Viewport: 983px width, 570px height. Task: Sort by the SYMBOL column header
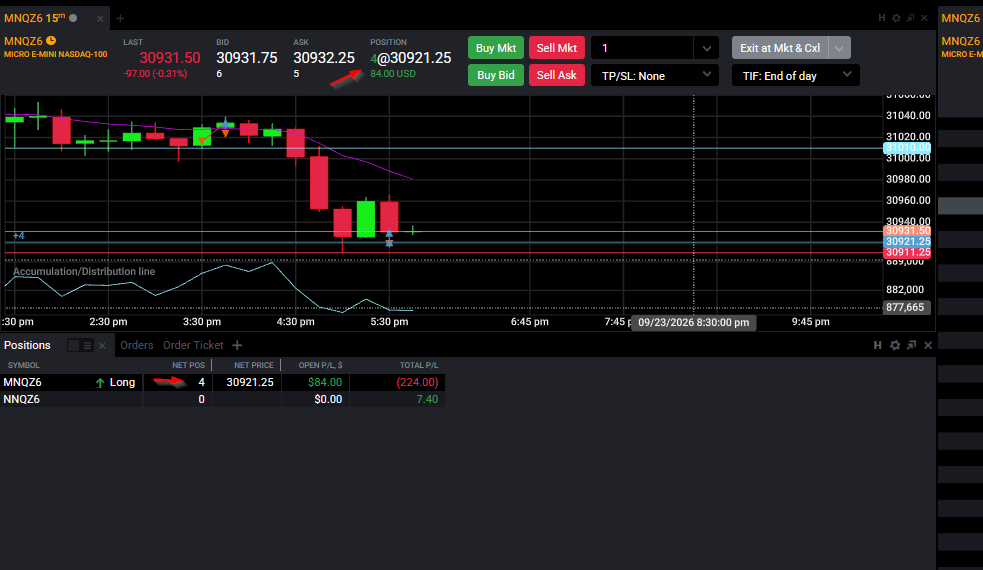tap(24, 365)
